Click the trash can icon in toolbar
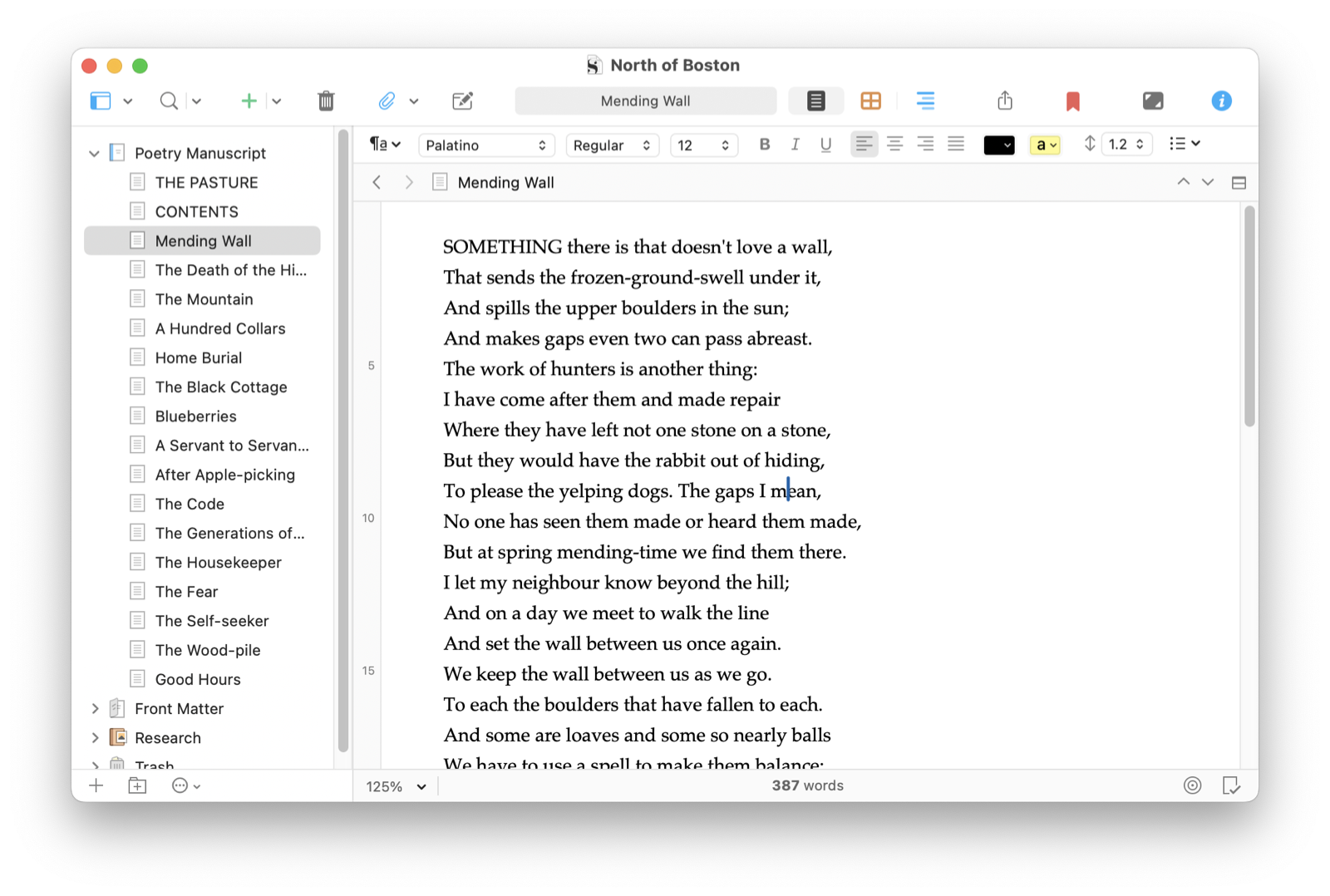1330x896 pixels. pos(326,101)
